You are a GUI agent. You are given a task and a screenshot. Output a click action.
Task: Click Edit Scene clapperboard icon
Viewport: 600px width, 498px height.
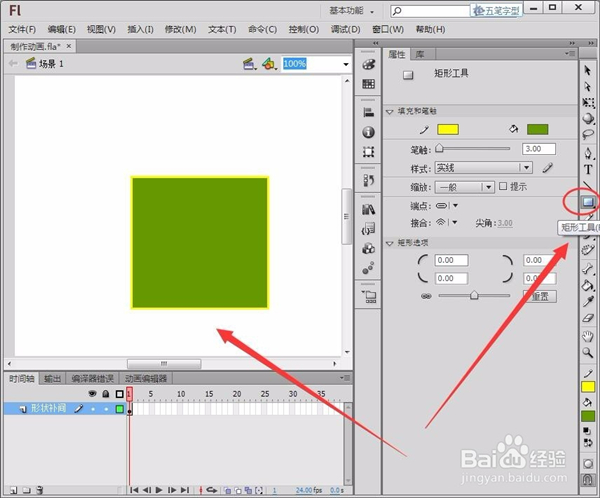point(249,64)
